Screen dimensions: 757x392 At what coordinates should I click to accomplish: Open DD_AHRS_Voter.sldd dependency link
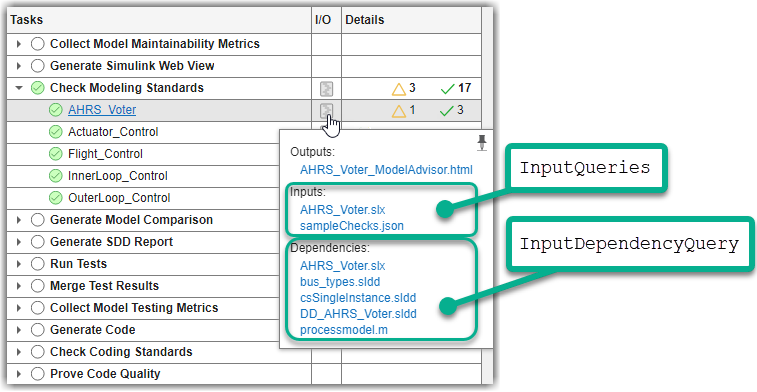click(358, 314)
